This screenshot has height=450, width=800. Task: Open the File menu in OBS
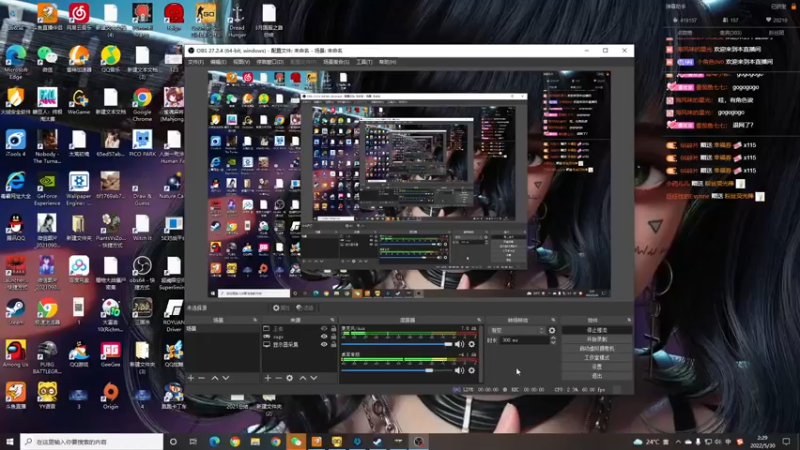tap(195, 62)
